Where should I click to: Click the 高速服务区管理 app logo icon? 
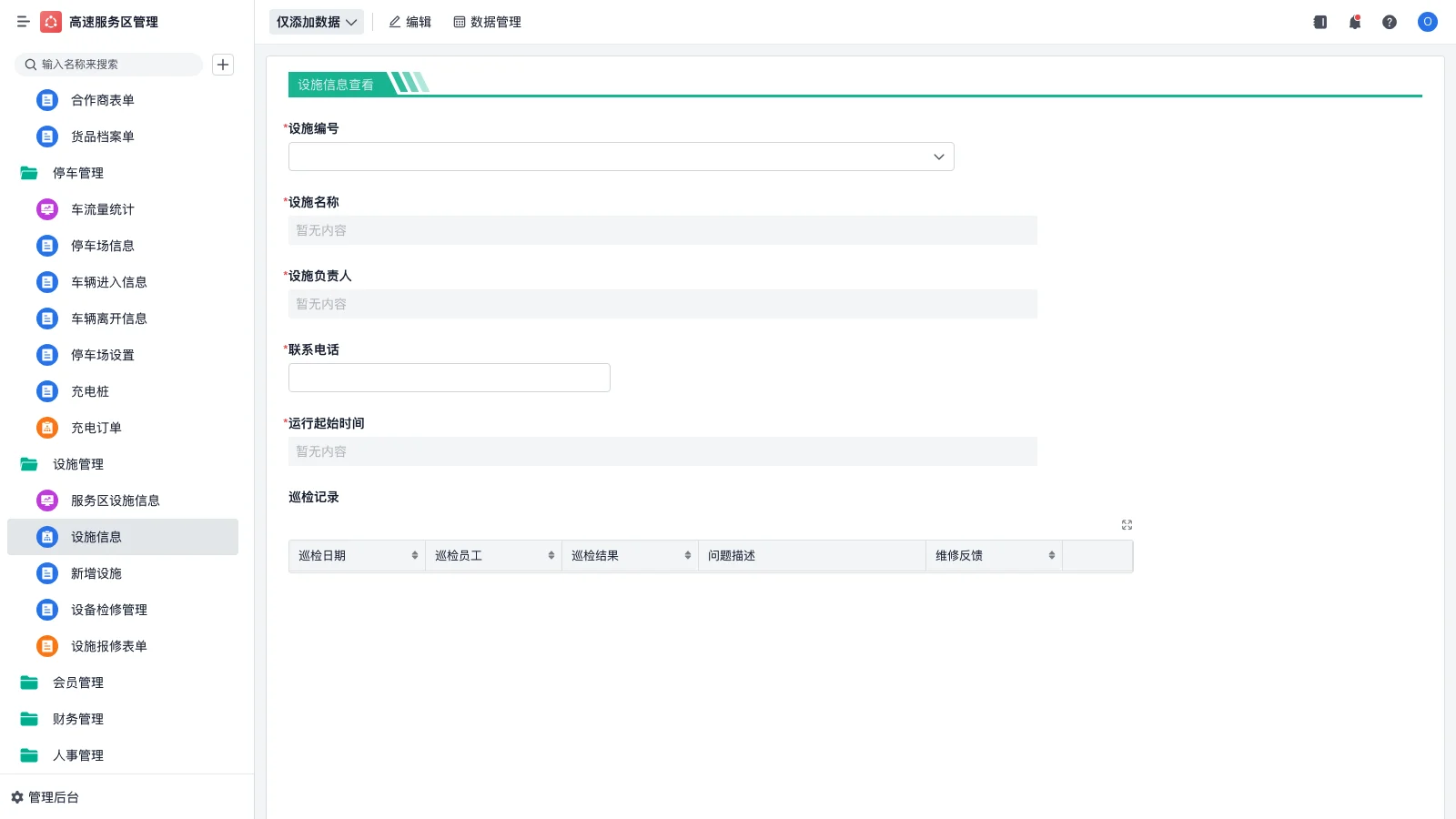click(x=51, y=22)
